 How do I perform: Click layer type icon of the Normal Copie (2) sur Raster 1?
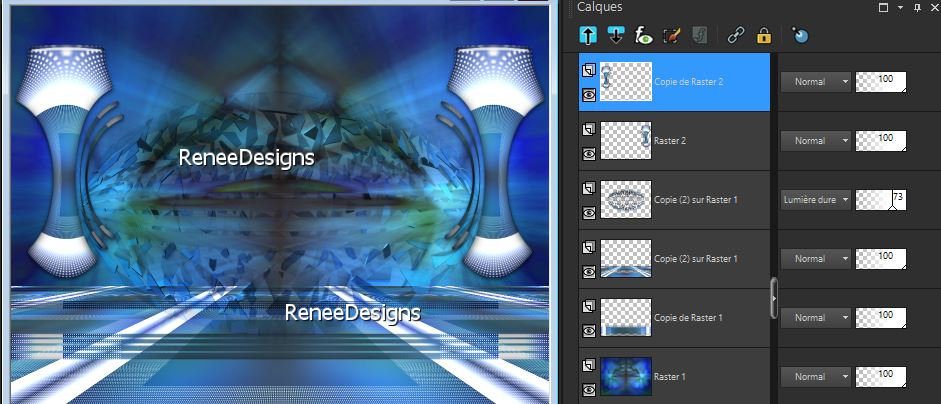coord(588,248)
